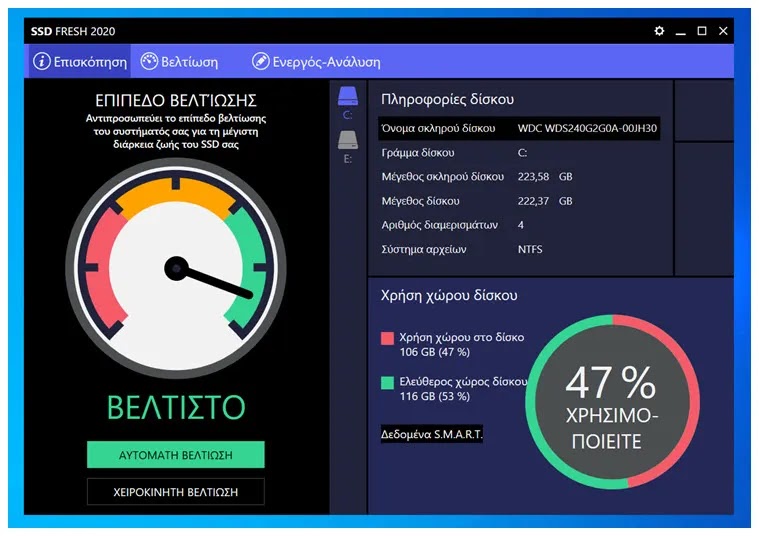759x536 pixels.
Task: Select the C: drive icon
Action: coord(348,96)
